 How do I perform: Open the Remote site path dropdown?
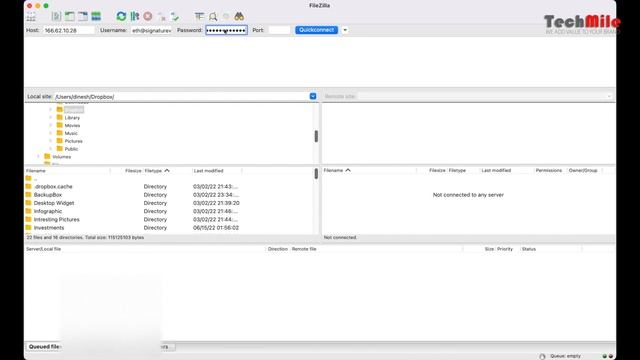click(x=609, y=96)
